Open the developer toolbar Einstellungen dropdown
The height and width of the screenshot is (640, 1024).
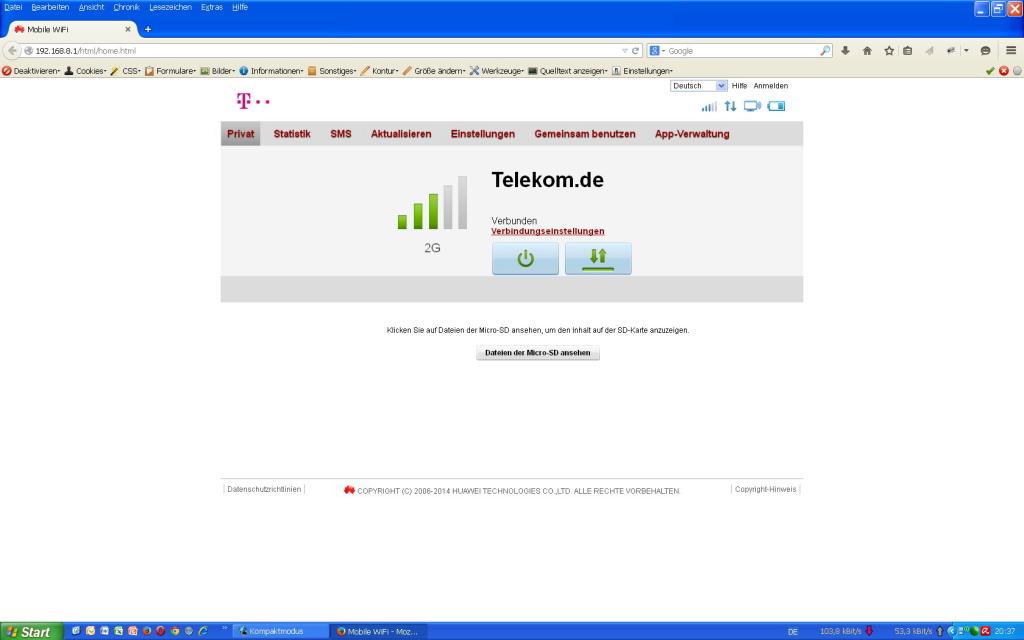(643, 71)
